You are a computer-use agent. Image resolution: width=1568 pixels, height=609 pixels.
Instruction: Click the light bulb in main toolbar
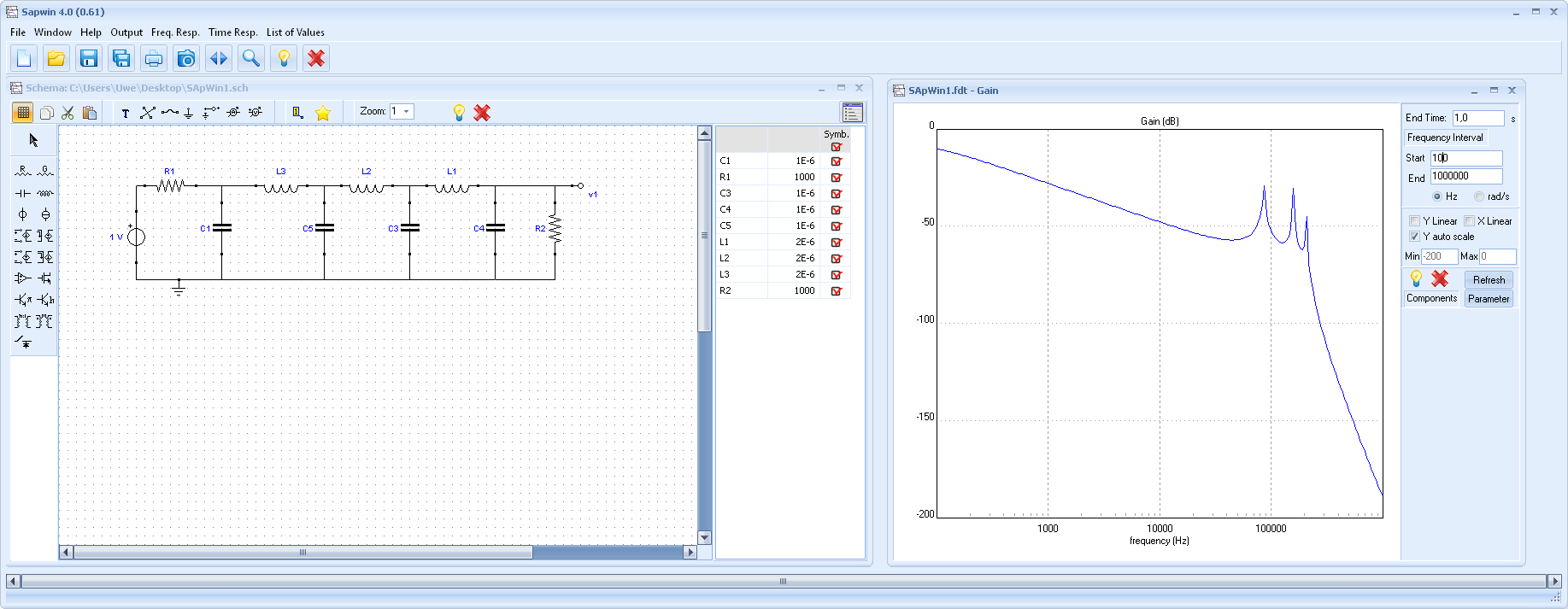284,58
